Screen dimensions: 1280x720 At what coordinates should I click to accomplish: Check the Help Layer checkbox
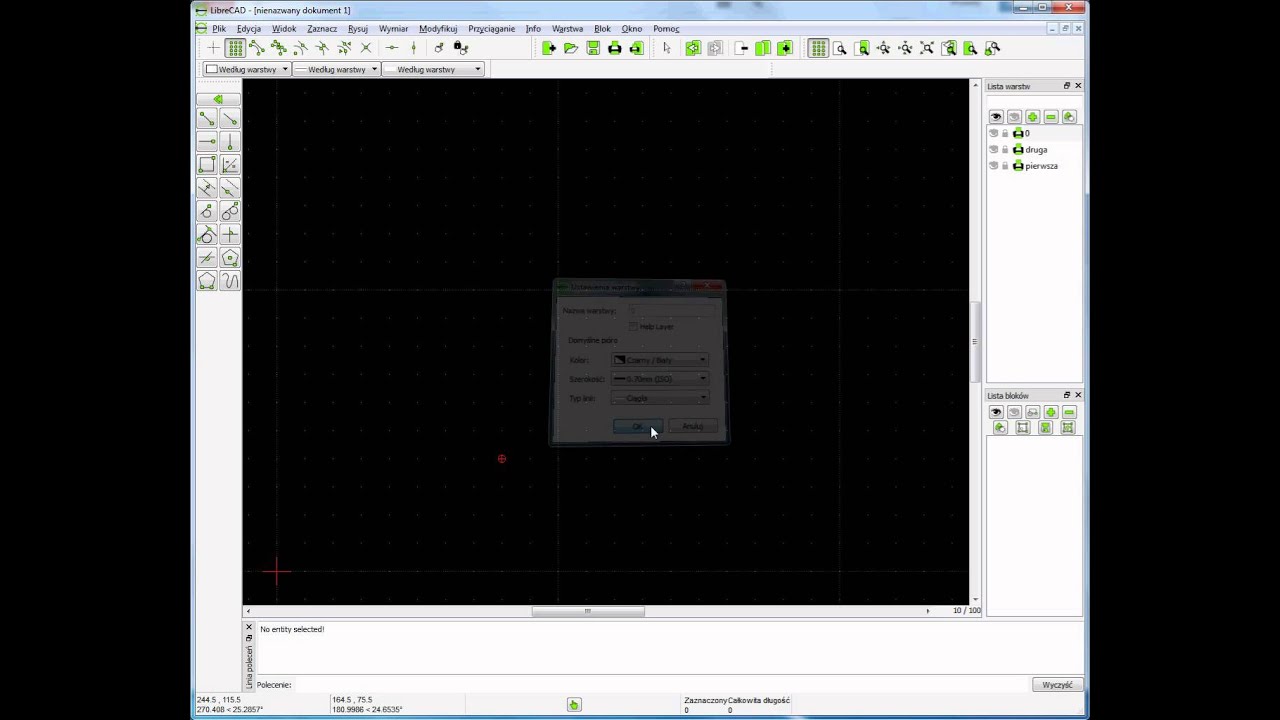pos(633,327)
